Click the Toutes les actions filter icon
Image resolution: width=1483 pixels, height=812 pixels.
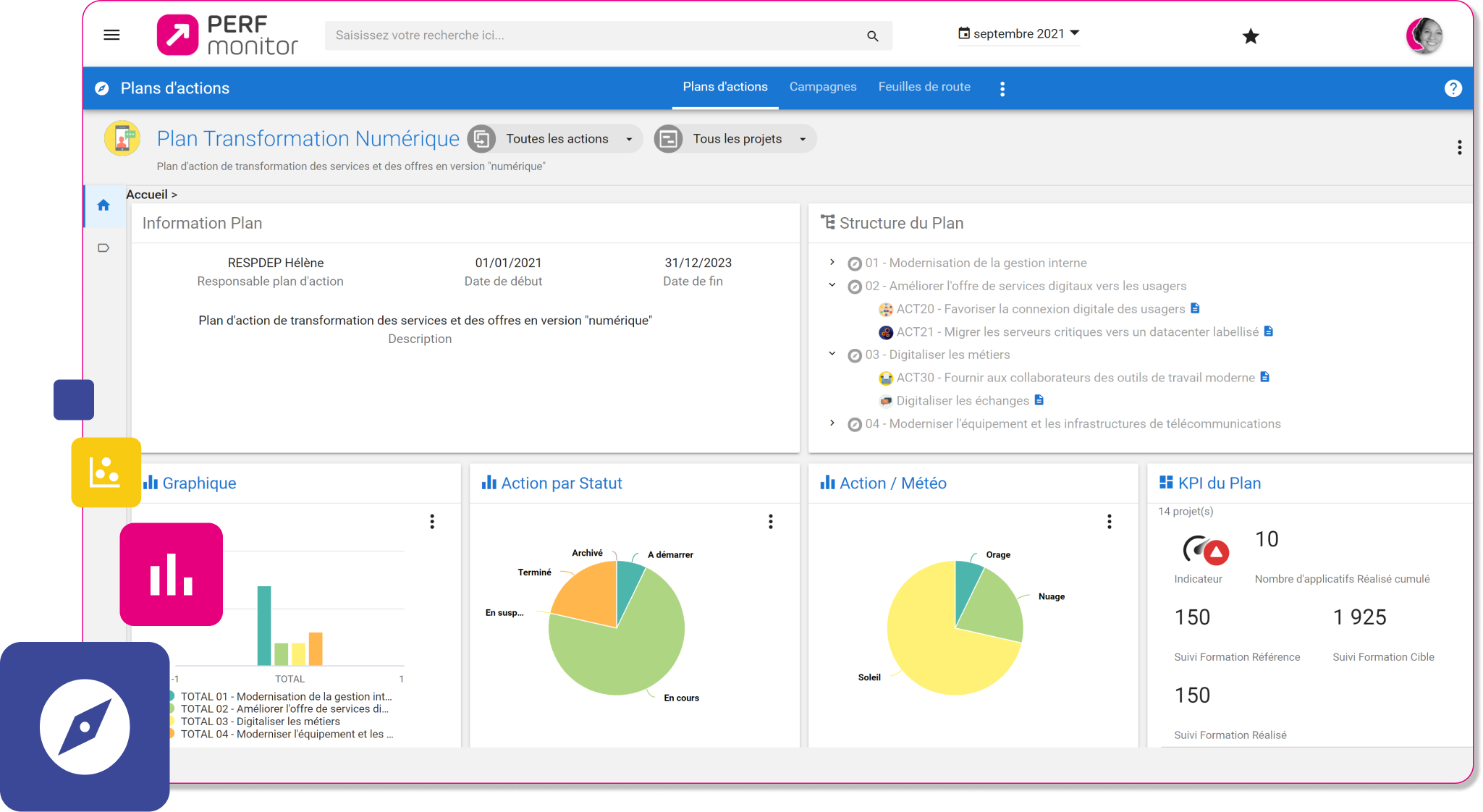pos(482,139)
